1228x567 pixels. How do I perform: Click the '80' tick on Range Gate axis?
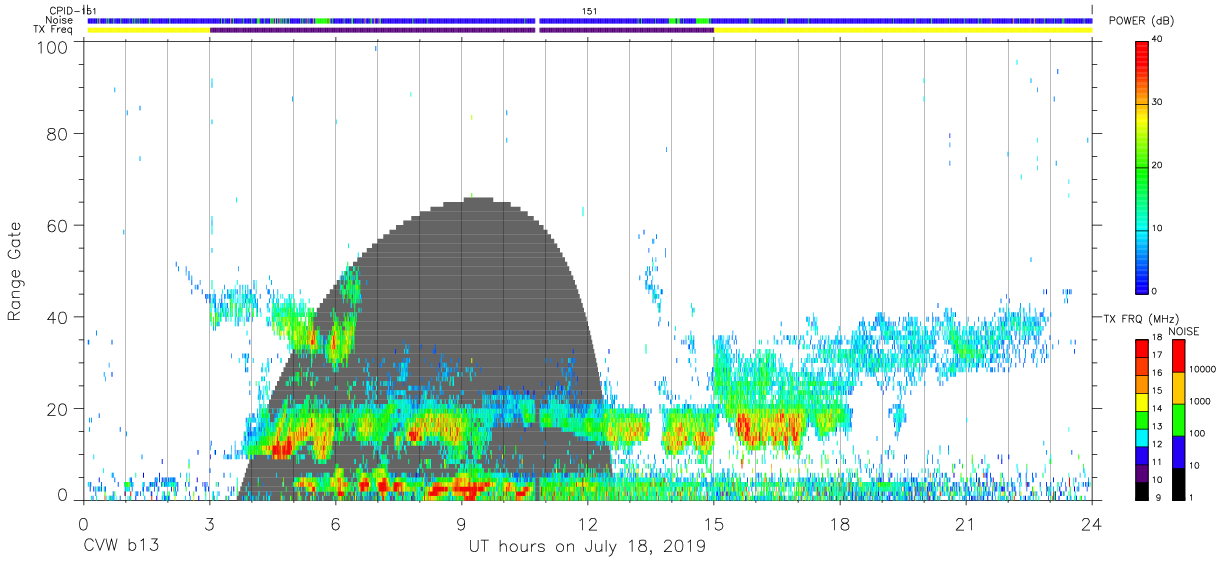coord(57,134)
